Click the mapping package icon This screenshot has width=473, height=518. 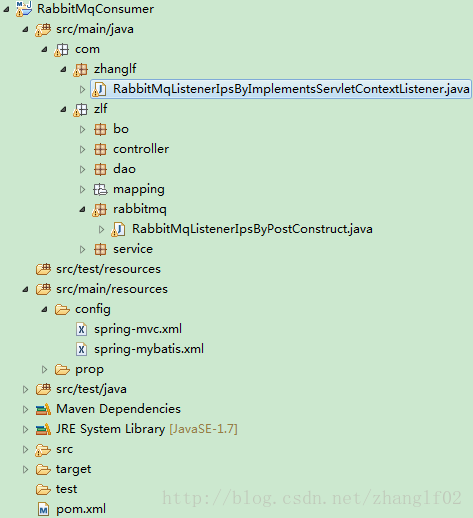tap(100, 189)
